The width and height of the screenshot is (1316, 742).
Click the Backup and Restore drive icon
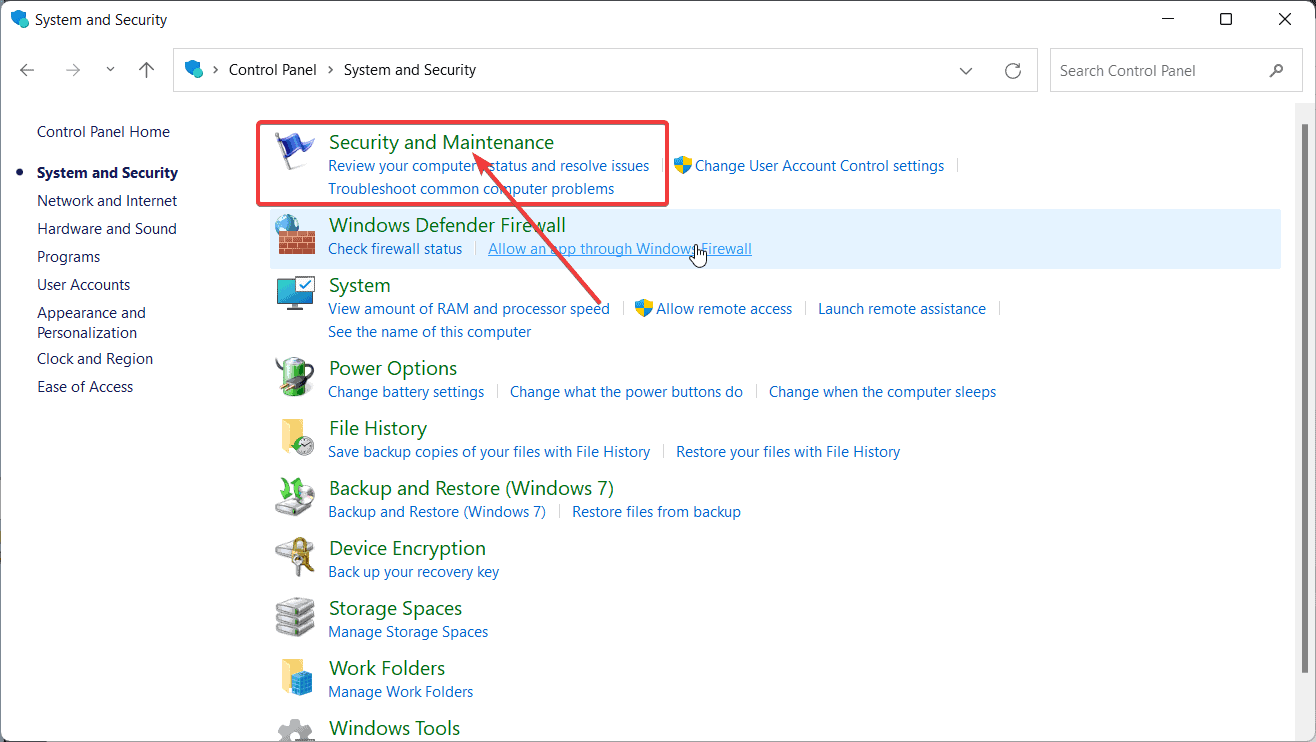pos(295,498)
